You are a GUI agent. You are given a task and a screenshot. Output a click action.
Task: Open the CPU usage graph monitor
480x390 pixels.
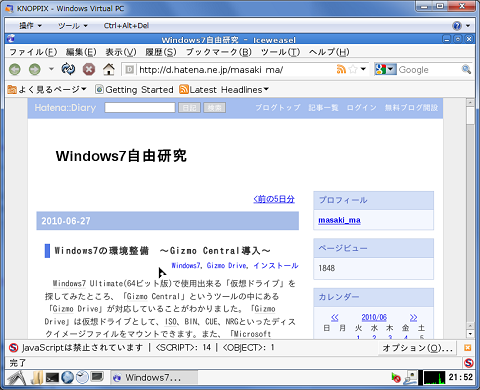434,378
